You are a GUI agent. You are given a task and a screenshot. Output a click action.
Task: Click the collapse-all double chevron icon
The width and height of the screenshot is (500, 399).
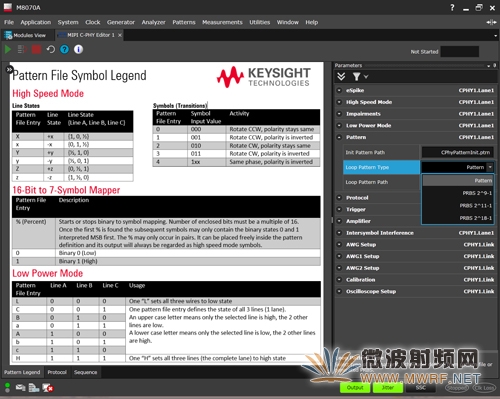(x=341, y=77)
